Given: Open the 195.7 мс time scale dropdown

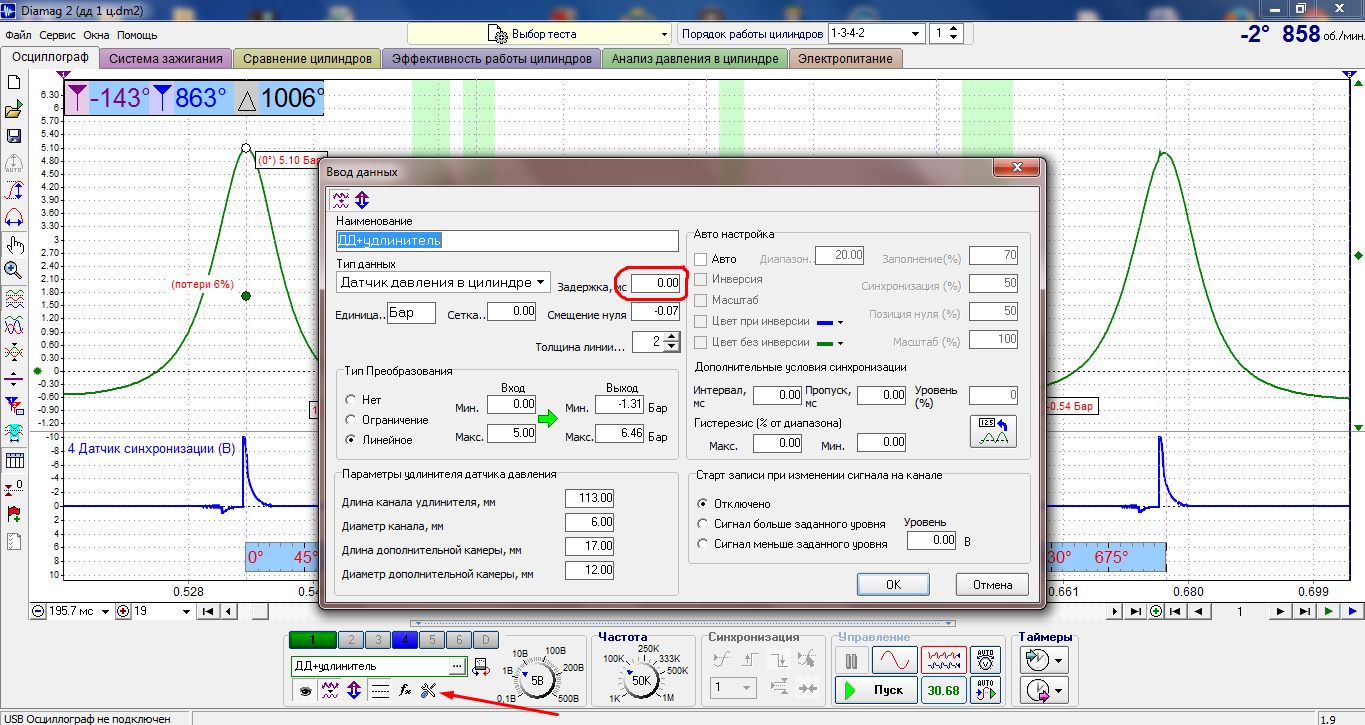Looking at the screenshot, I should click(106, 611).
